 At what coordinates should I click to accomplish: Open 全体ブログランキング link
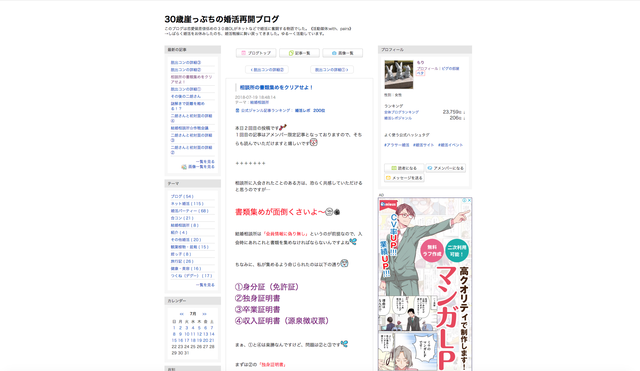pyautogui.click(x=401, y=112)
